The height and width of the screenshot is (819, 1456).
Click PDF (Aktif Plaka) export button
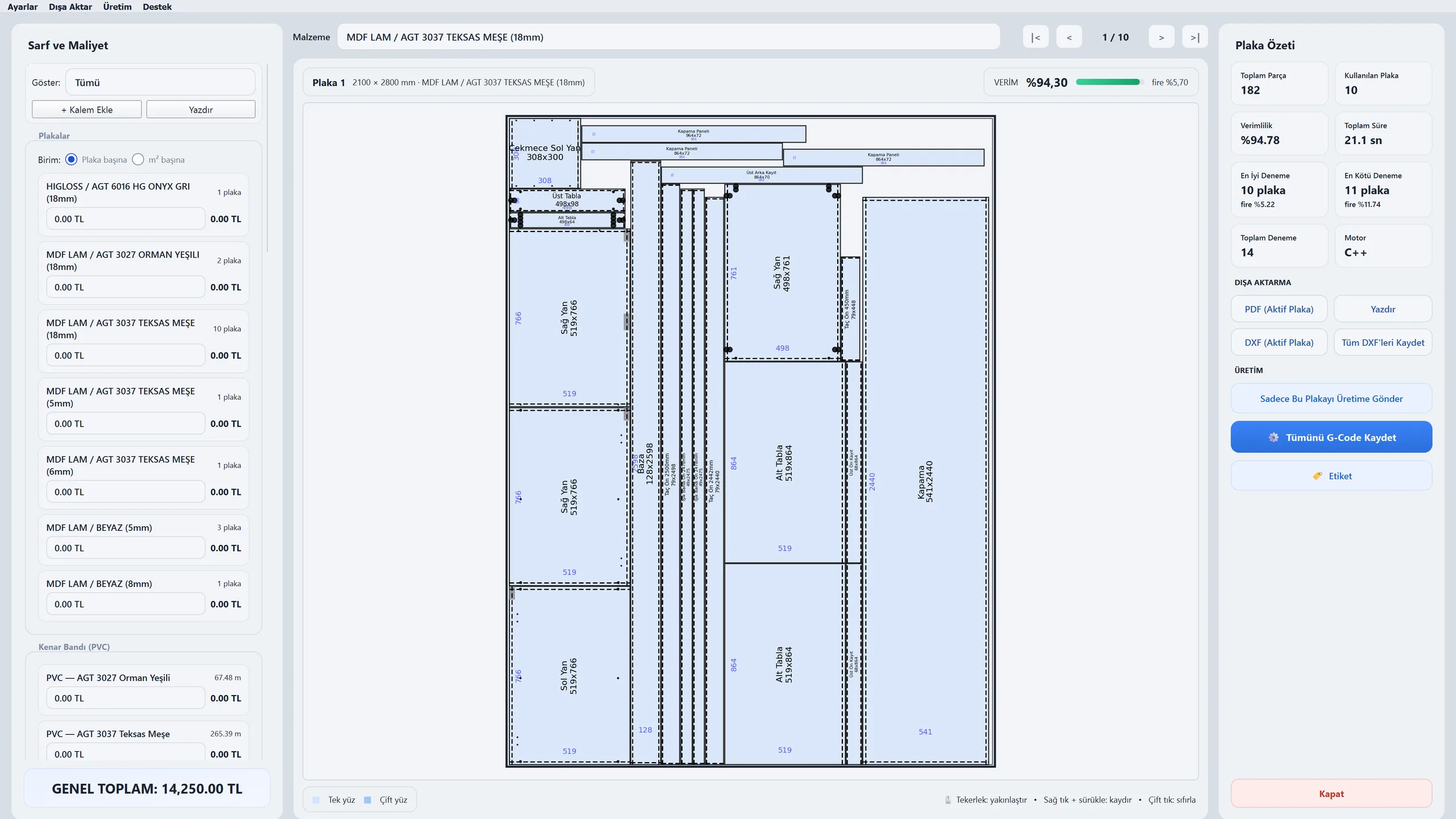coord(1279,309)
